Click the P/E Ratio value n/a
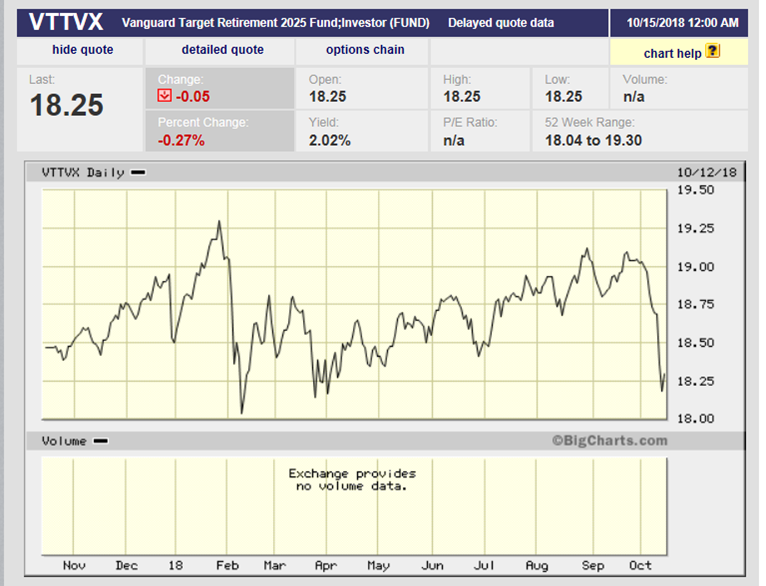The height and width of the screenshot is (586, 766). click(454, 141)
